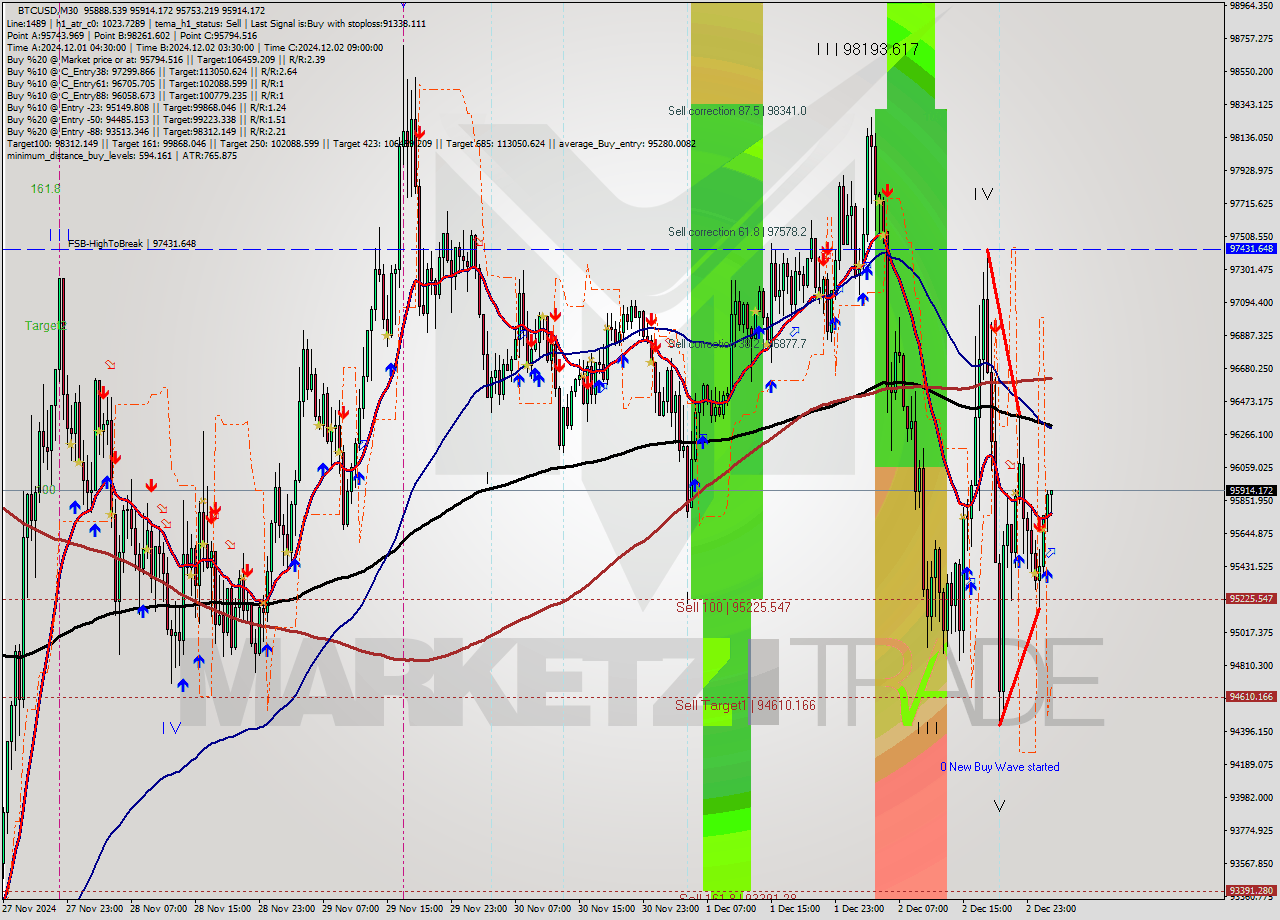Select the 'Buy %20 @ Market price' info line

(x=165, y=59)
